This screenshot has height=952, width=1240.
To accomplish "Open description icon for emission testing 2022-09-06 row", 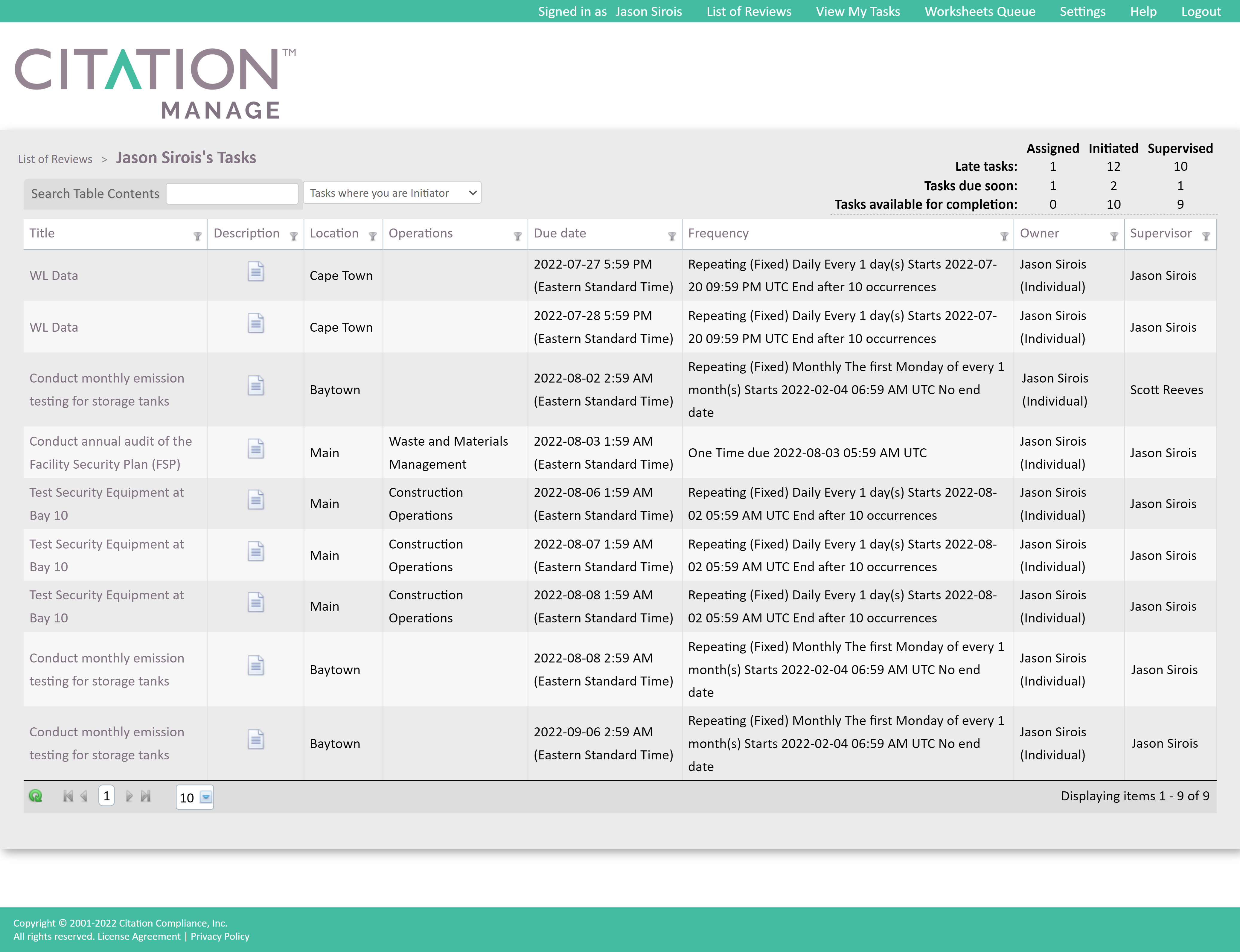I will [x=256, y=740].
